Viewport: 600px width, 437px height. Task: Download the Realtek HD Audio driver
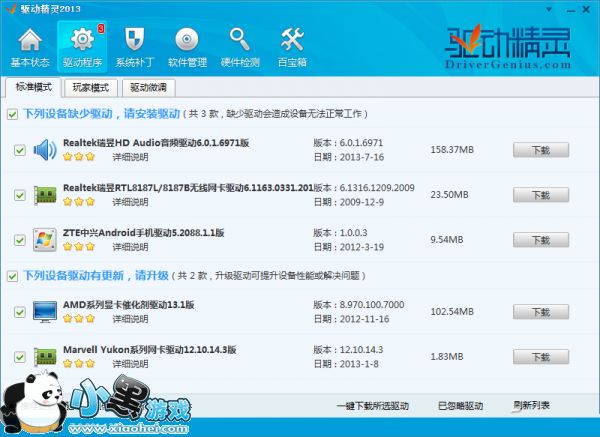point(541,150)
